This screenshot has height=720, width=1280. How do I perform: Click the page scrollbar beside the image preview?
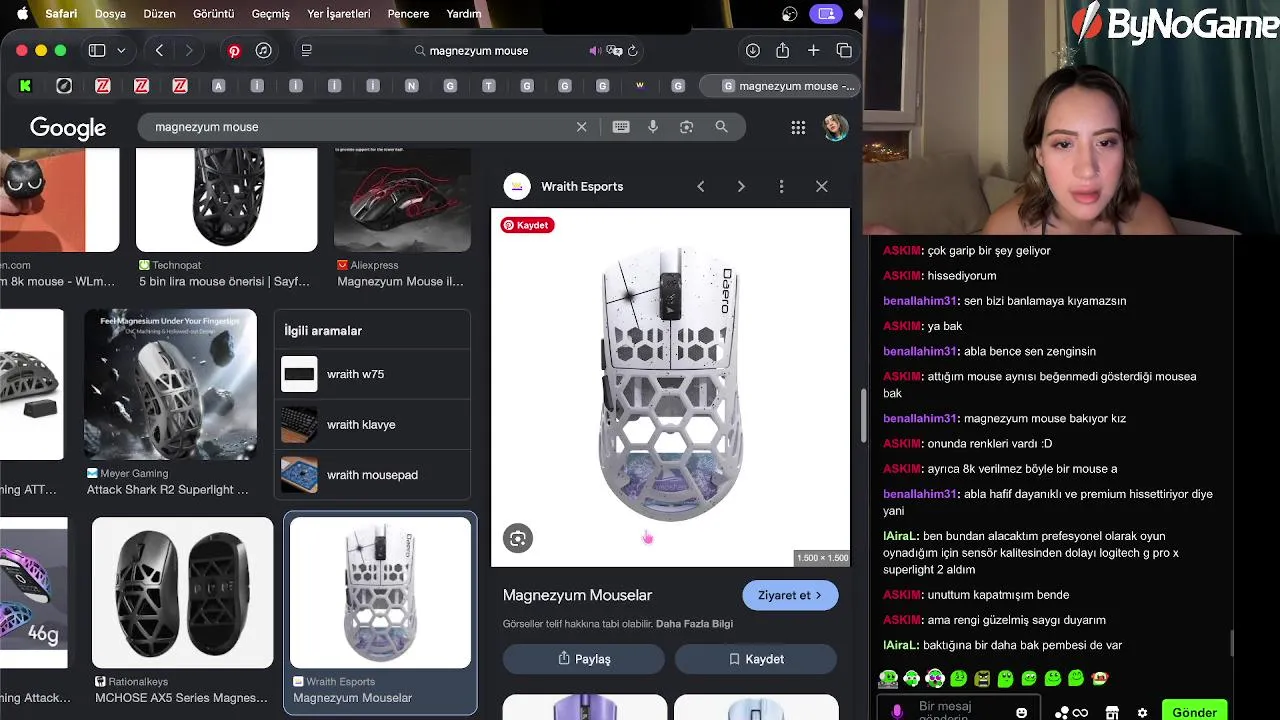(862, 415)
